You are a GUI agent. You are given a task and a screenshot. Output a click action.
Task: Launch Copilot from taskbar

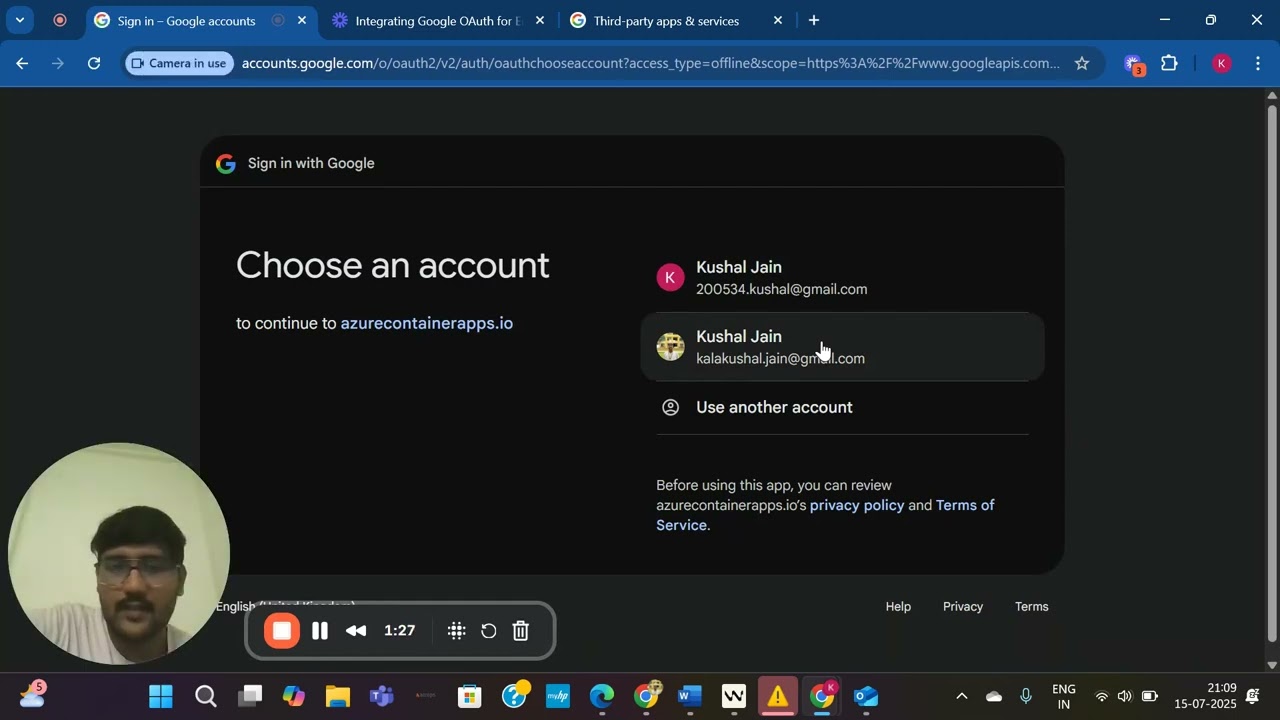pyautogui.click(x=294, y=696)
